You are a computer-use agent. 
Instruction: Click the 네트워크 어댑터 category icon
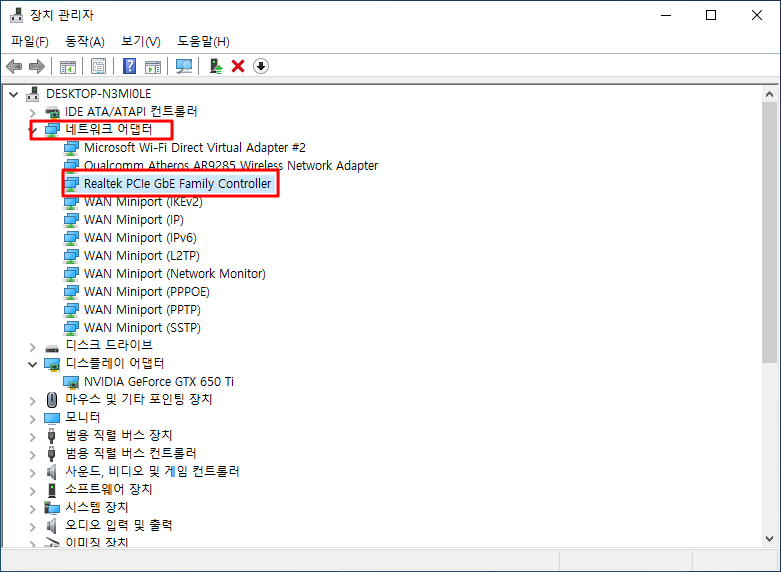point(52,130)
